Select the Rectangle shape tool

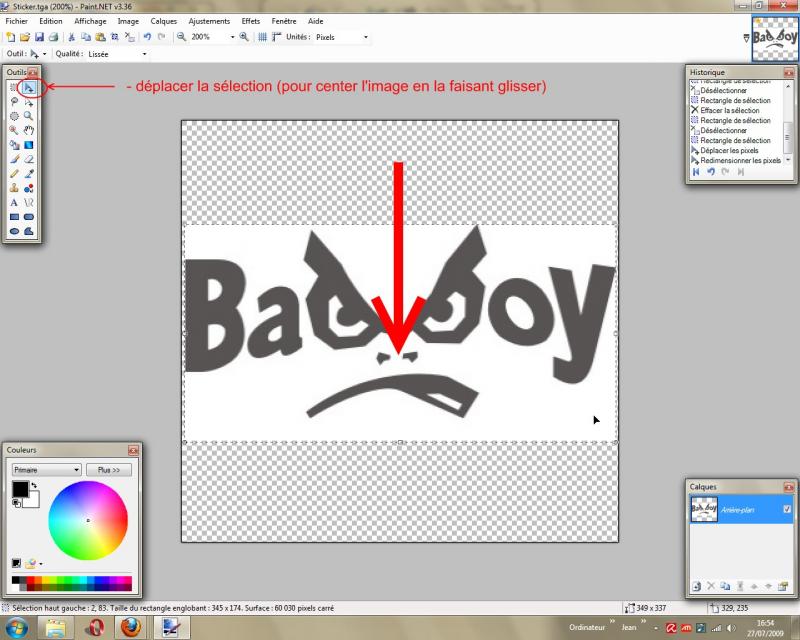click(x=14, y=217)
